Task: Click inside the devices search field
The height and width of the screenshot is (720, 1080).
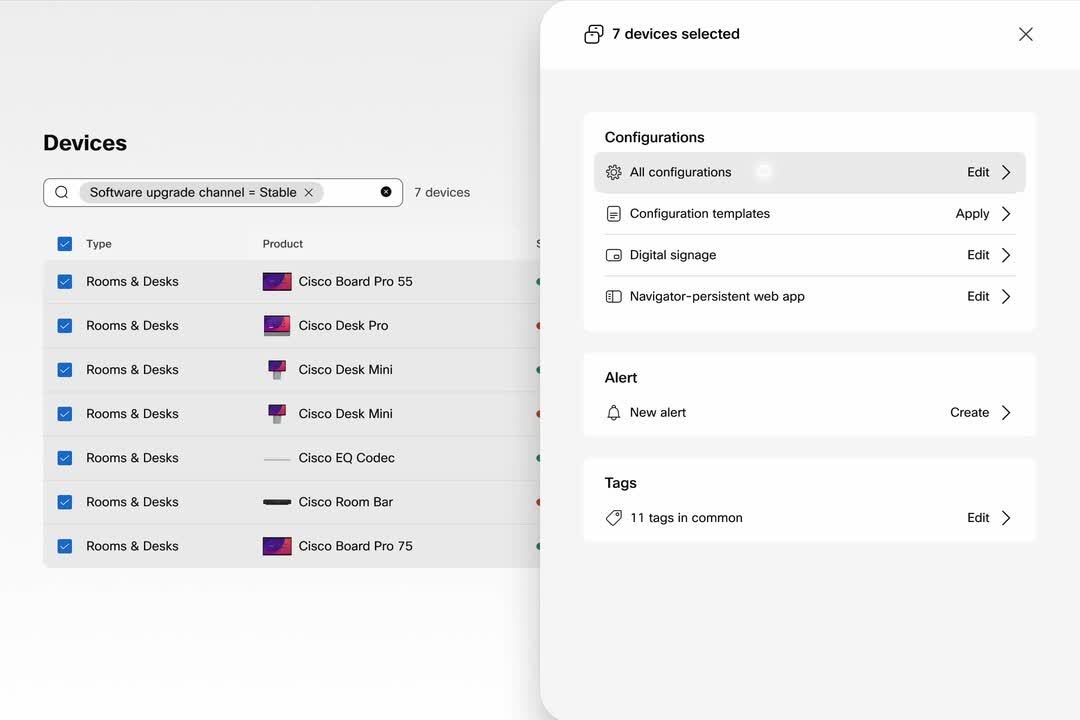Action: click(222, 192)
